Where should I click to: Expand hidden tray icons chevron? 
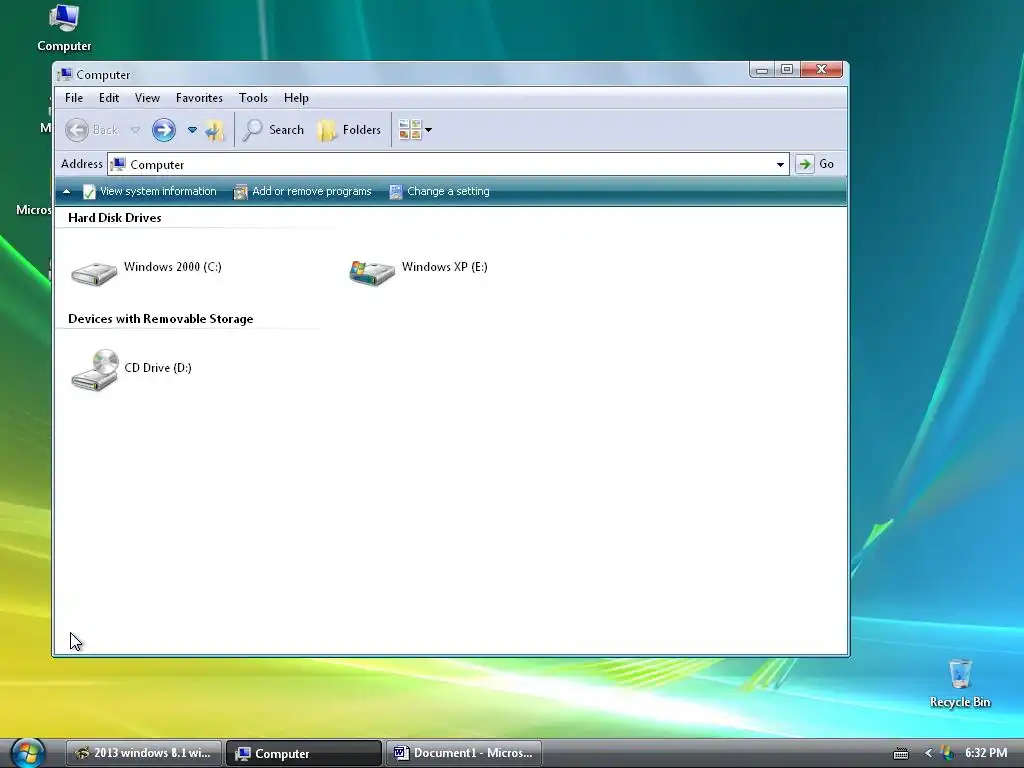click(x=928, y=754)
